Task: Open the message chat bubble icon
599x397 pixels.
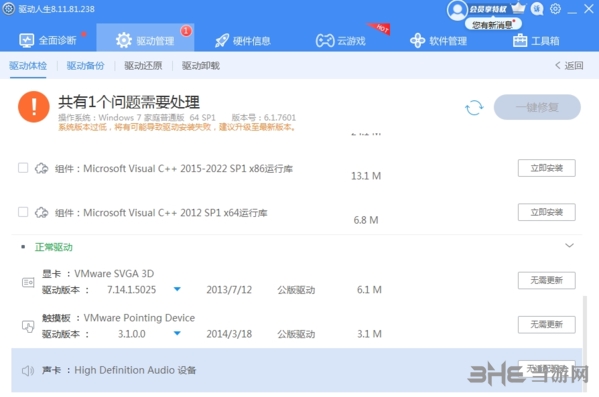Action: [x=537, y=9]
